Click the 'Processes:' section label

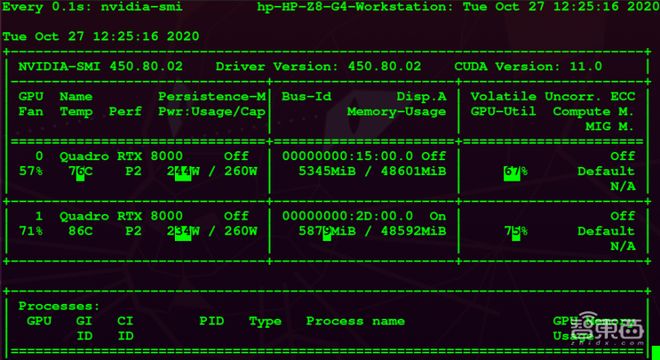(x=59, y=306)
